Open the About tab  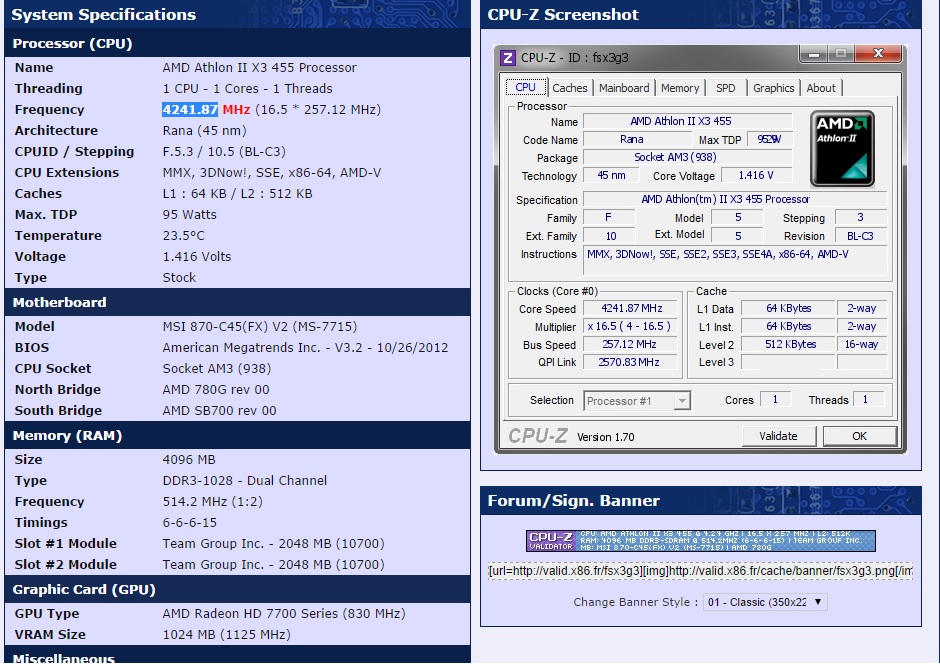[821, 88]
